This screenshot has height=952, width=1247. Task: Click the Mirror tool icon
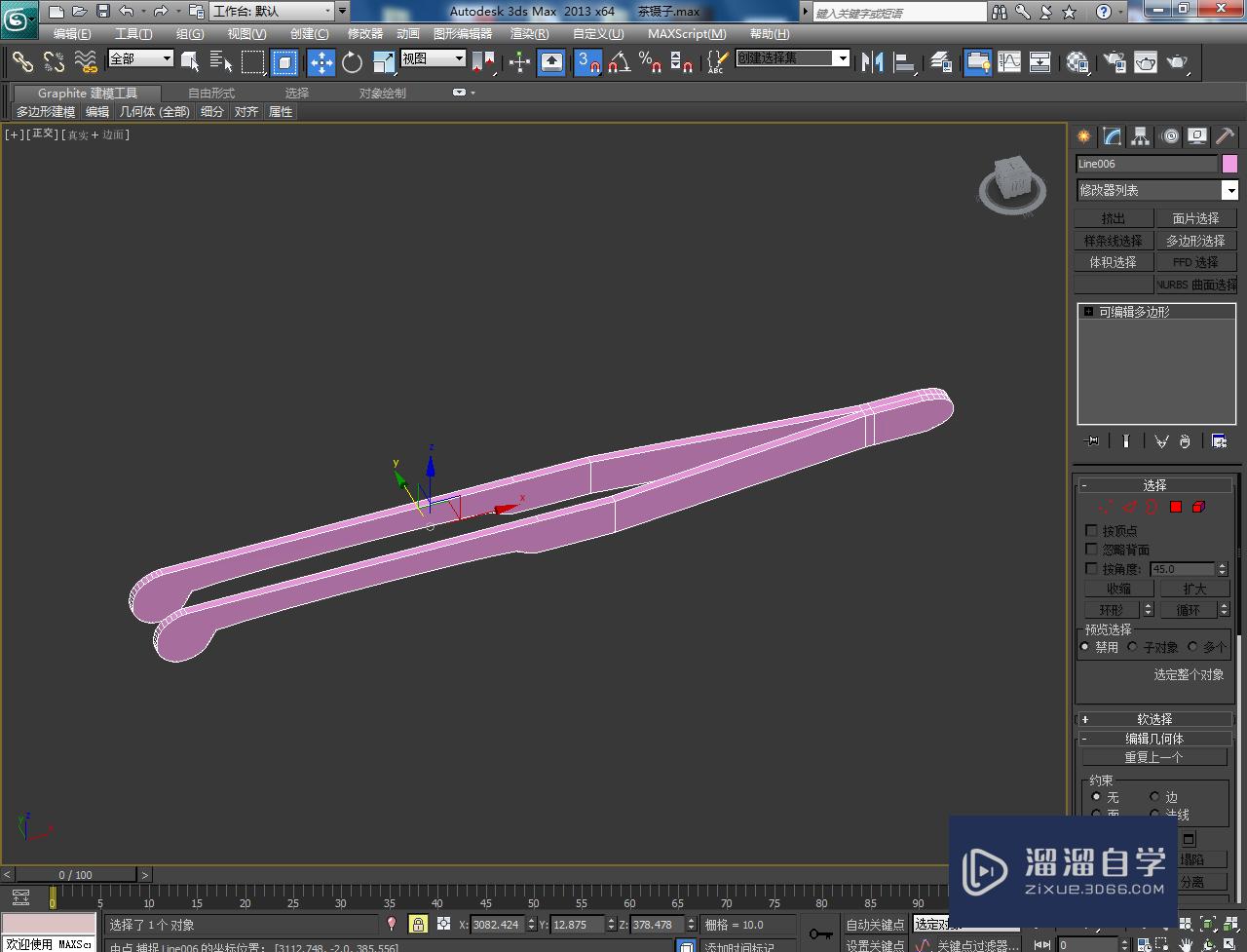(x=873, y=62)
